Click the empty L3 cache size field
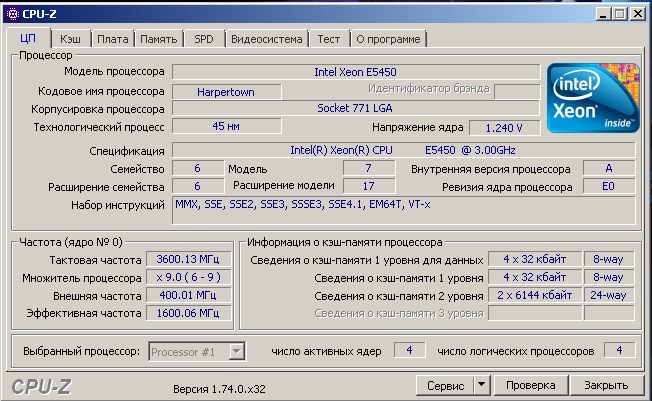The width and height of the screenshot is (652, 401). click(535, 313)
